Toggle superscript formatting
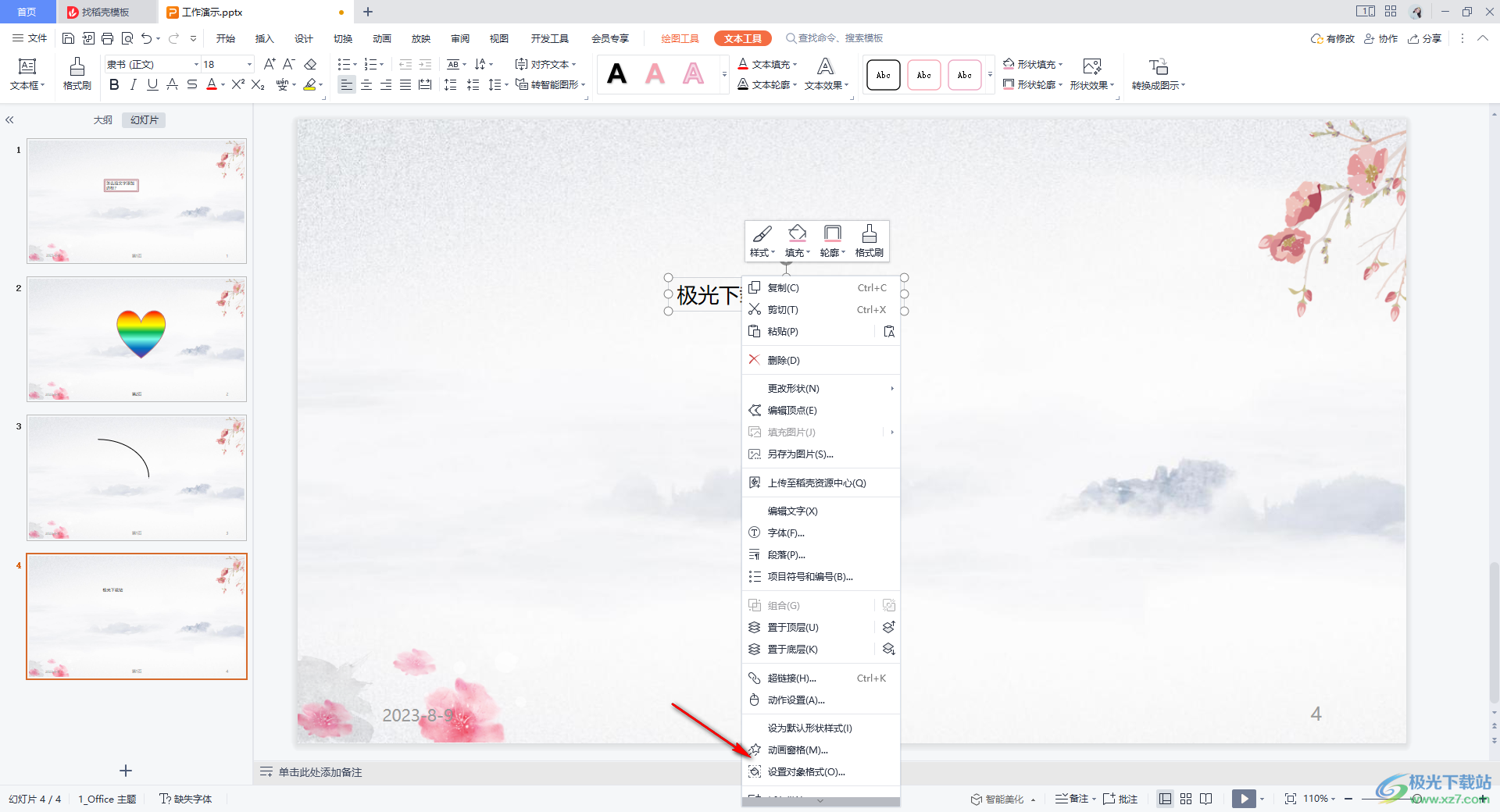The image size is (1500, 812). point(238,85)
